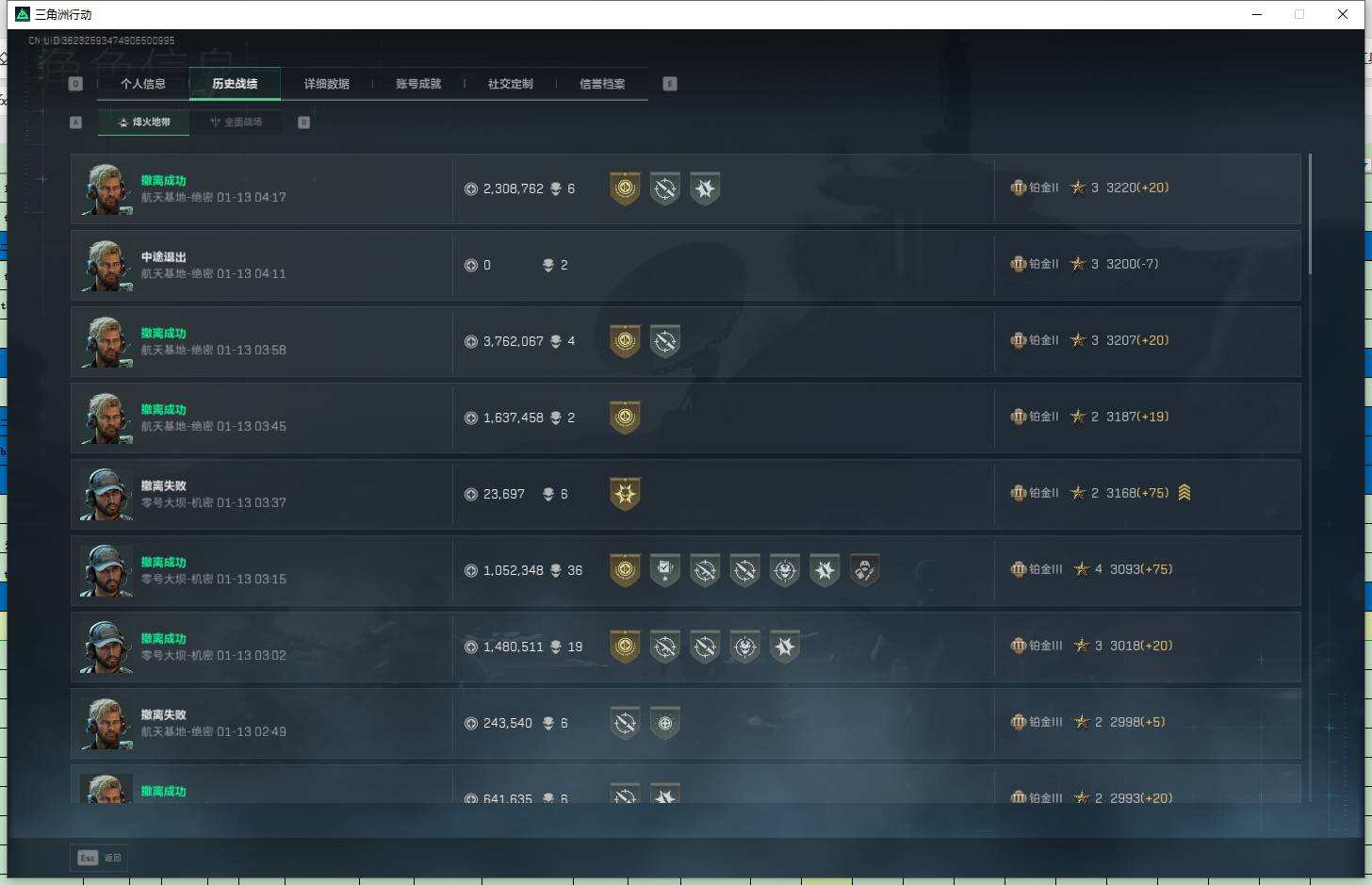Viewport: 1372px width, 885px height.
Task: Switch mode to 全面战场
Action: [236, 122]
